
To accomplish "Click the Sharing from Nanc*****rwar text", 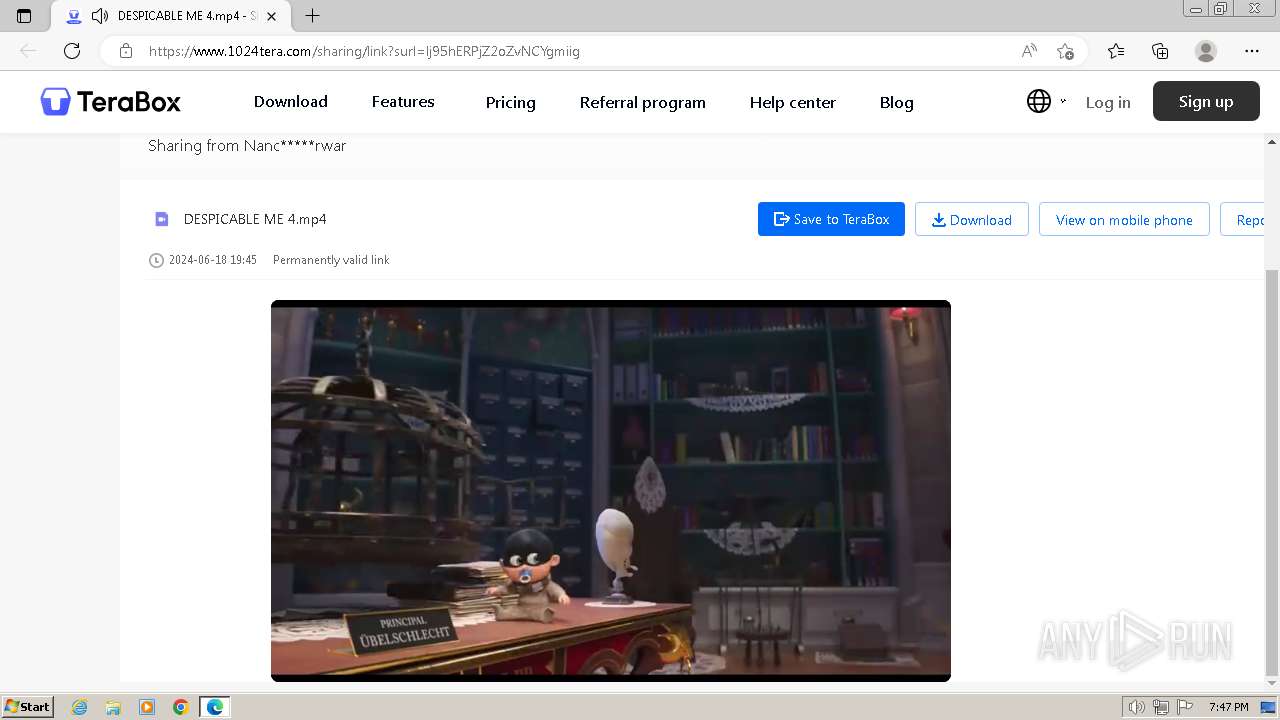I will click(x=247, y=145).
